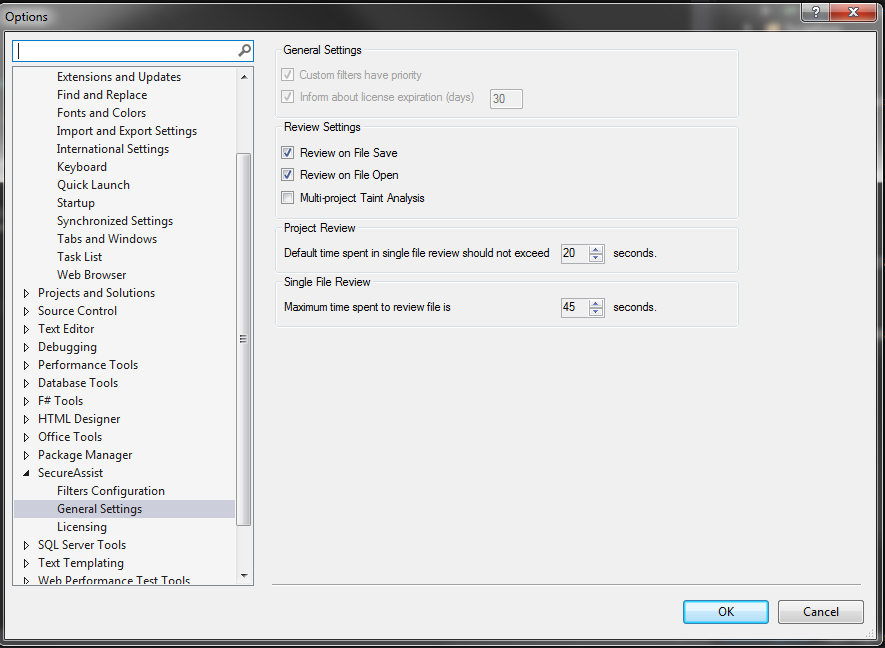Click the search magnifier icon

point(244,51)
